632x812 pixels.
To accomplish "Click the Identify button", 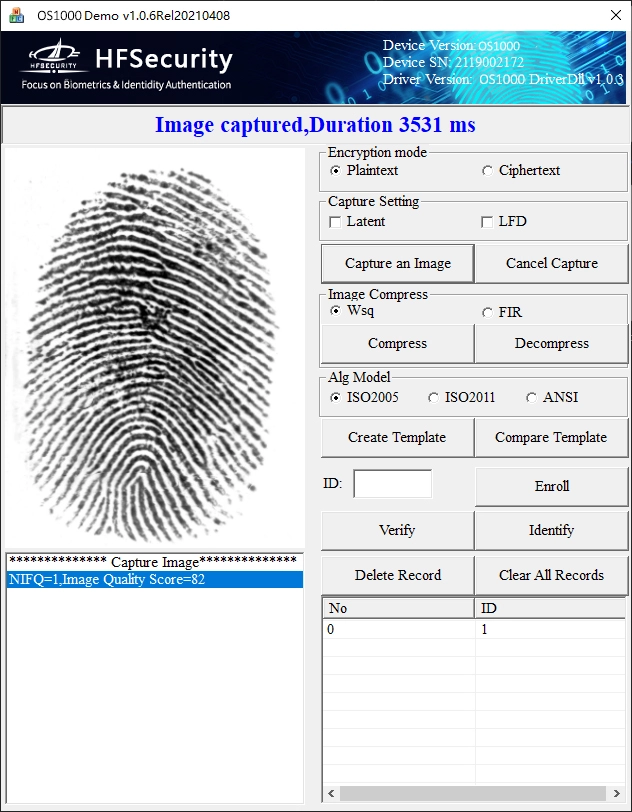I will coord(551,530).
